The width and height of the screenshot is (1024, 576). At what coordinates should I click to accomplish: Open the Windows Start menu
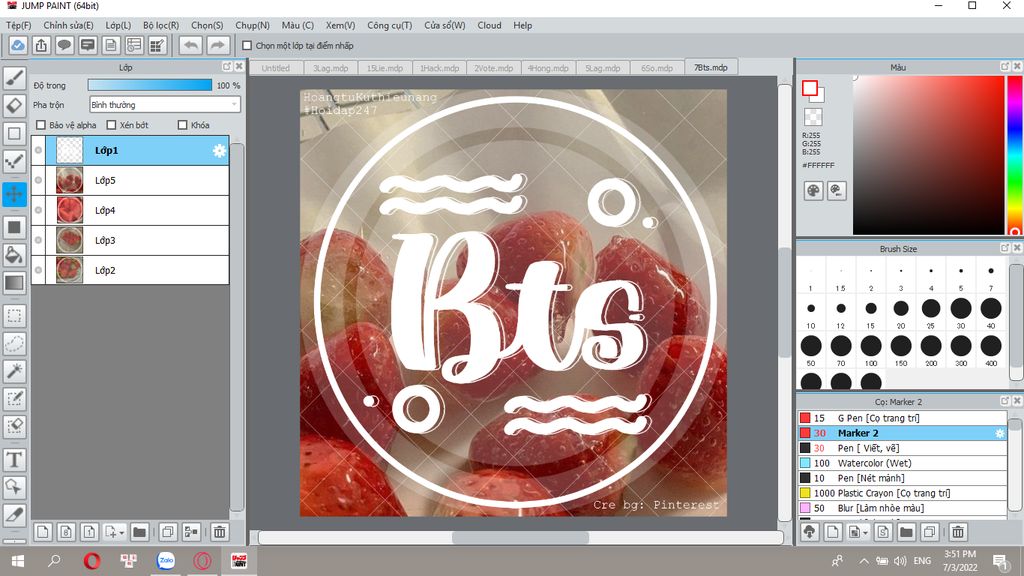(x=18, y=561)
